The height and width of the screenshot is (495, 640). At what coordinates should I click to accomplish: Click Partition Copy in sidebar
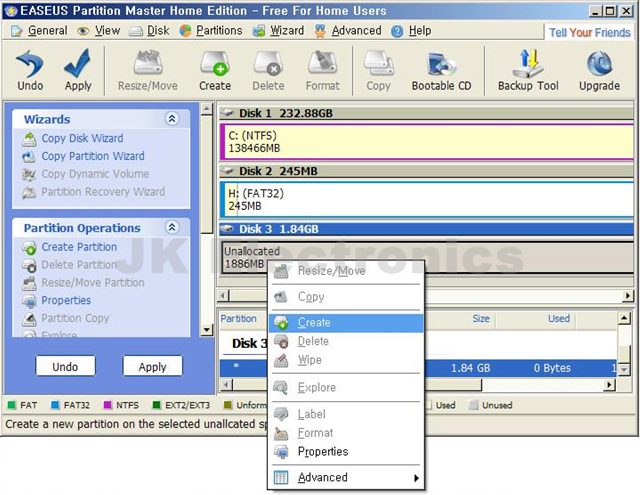(66, 318)
